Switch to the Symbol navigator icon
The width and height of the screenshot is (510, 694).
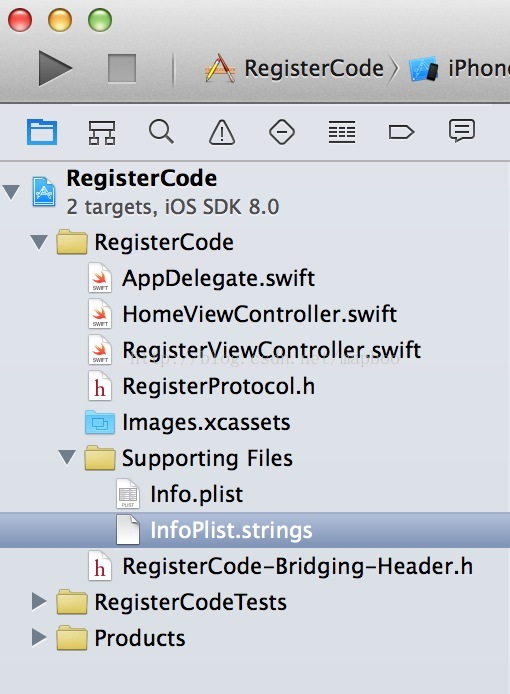102,132
